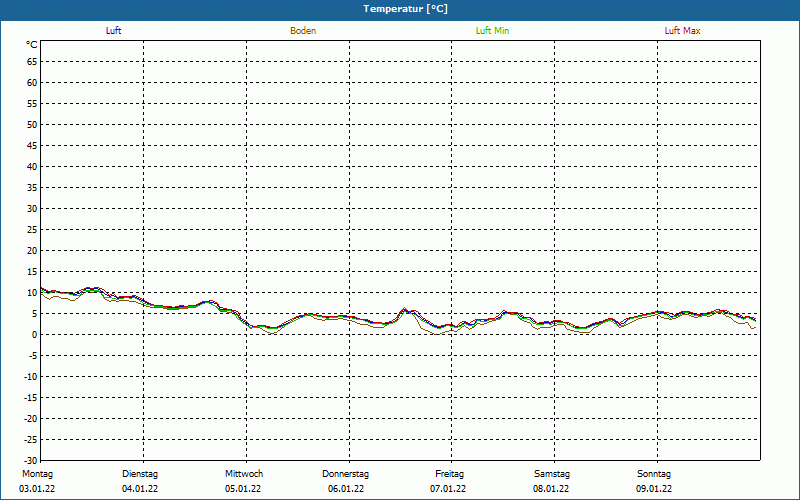800x500 pixels.
Task: Click the red Luft Max legend label
Action: (682, 31)
